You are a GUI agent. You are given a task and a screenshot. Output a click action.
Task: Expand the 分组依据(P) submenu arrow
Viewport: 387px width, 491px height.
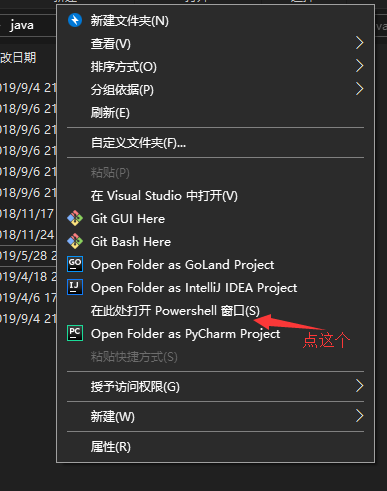(x=359, y=89)
